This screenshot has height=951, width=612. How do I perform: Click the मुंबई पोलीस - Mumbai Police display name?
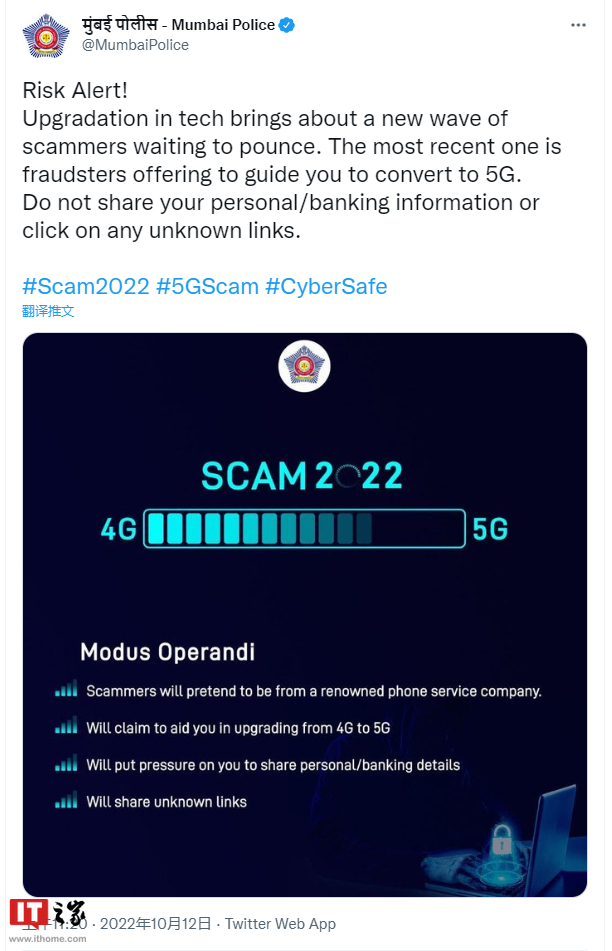[x=178, y=25]
